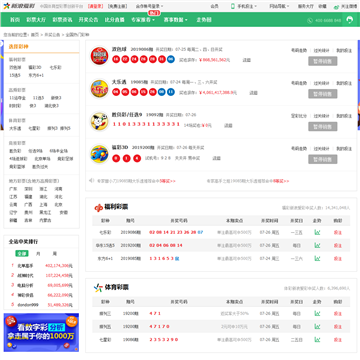Select 七乐彩 in sidebar lottery list
The width and height of the screenshot is (360, 360).
pos(55,68)
